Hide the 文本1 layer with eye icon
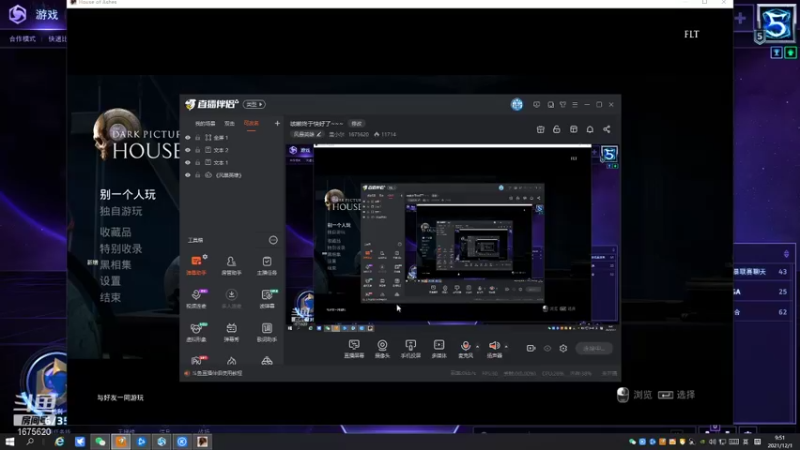Image resolution: width=800 pixels, height=450 pixels. coord(188,163)
